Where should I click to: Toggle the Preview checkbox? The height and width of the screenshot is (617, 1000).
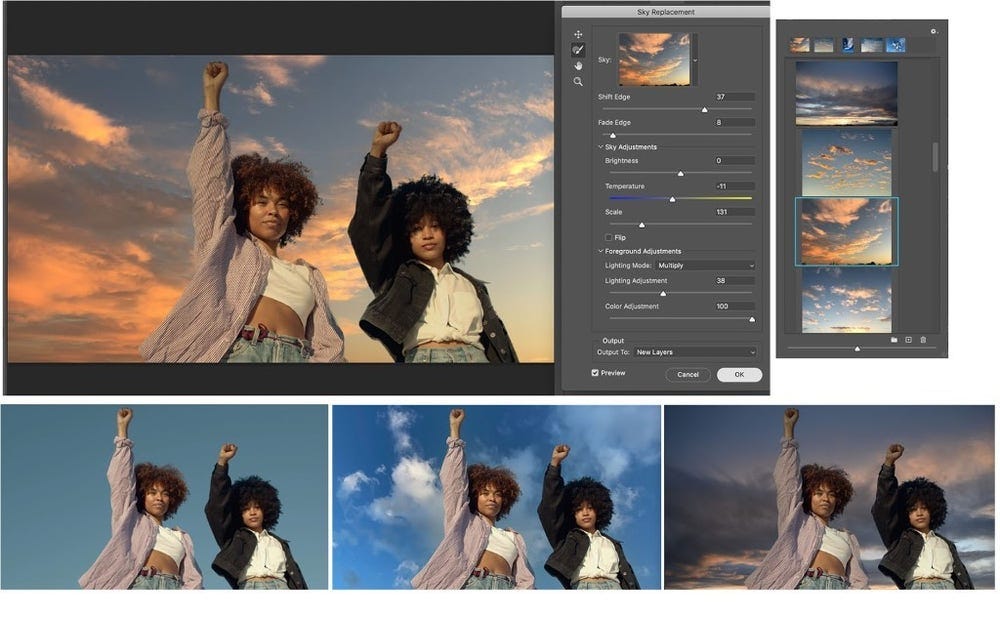[595, 373]
